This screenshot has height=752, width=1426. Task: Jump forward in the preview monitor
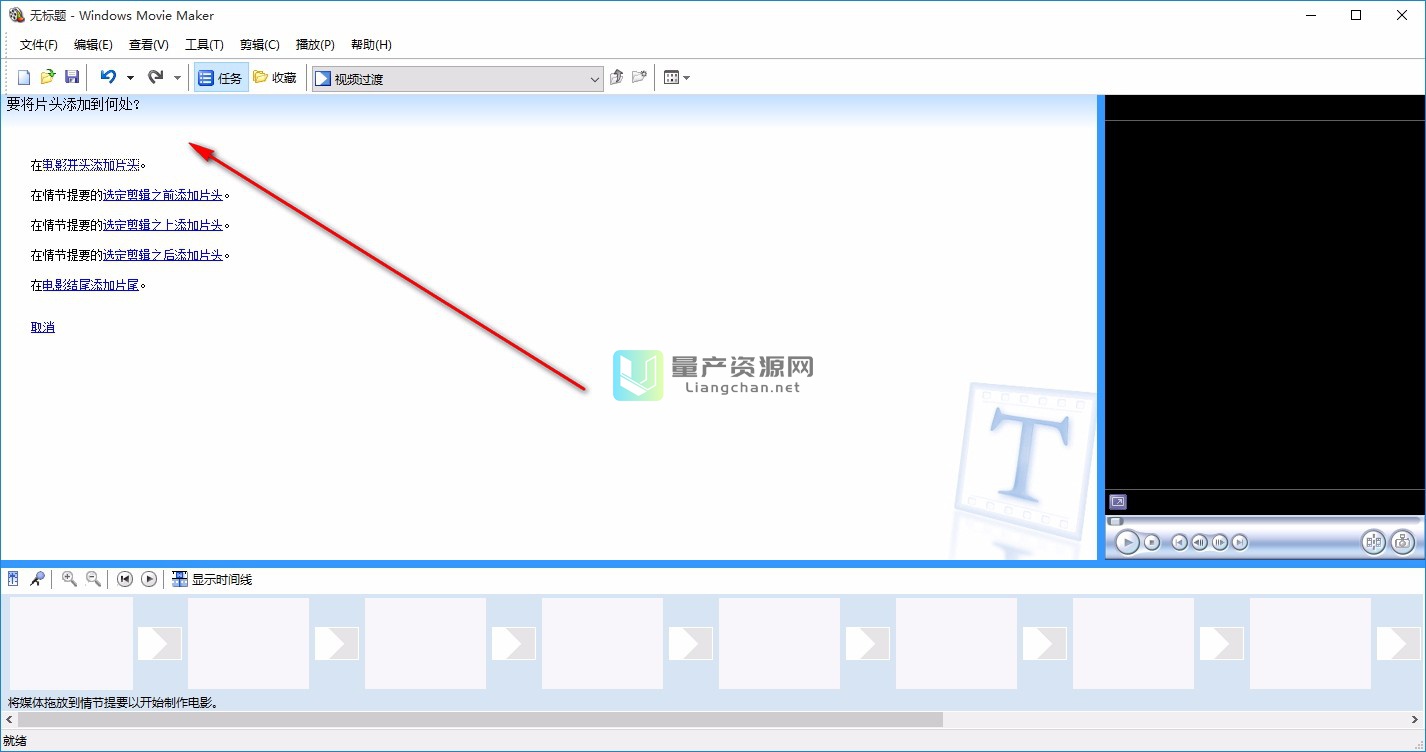(x=1240, y=542)
